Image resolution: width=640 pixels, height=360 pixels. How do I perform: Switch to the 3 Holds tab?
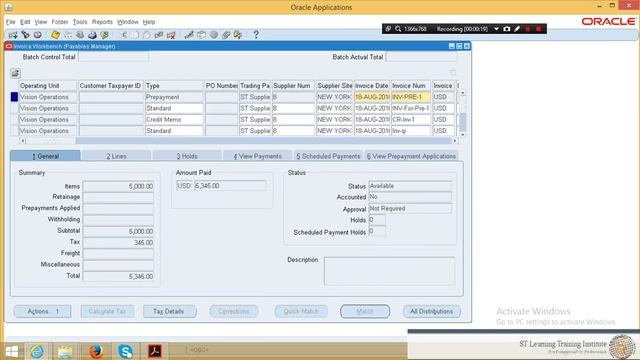click(187, 156)
